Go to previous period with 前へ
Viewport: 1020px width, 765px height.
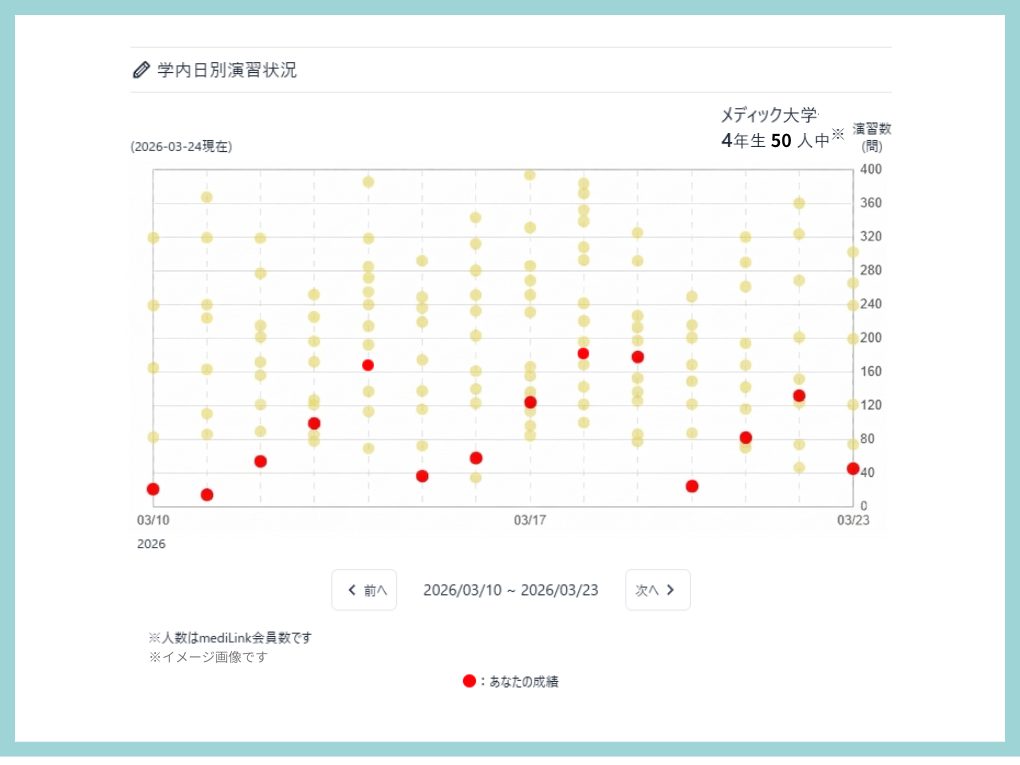365,590
